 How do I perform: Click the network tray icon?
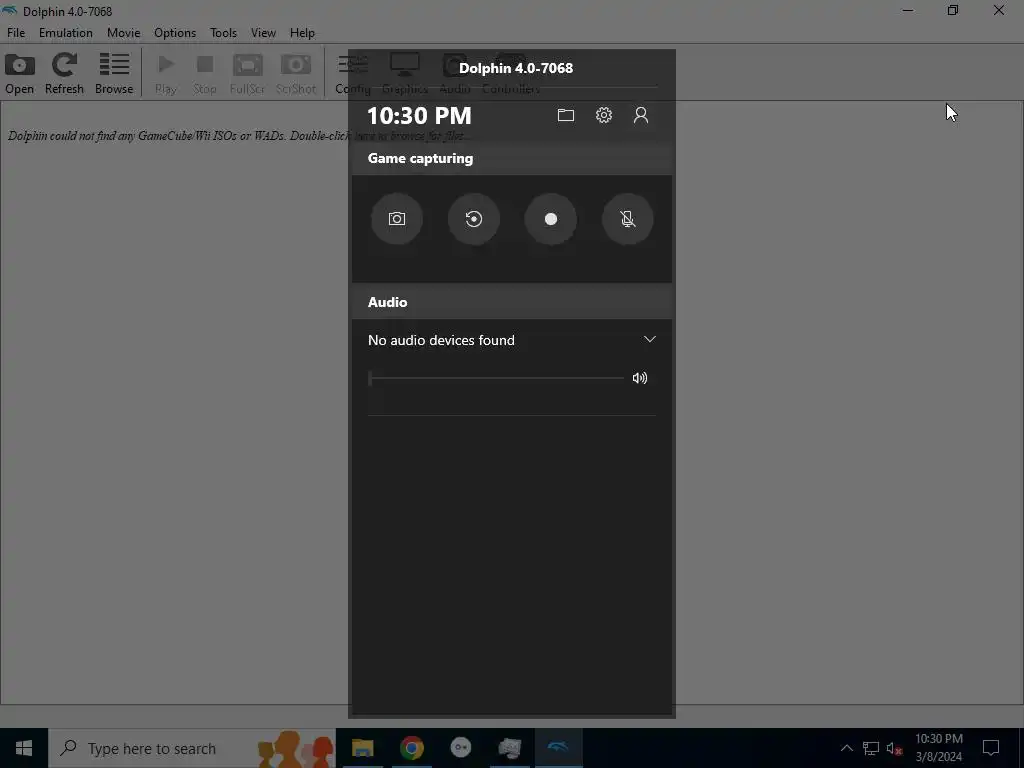point(871,748)
